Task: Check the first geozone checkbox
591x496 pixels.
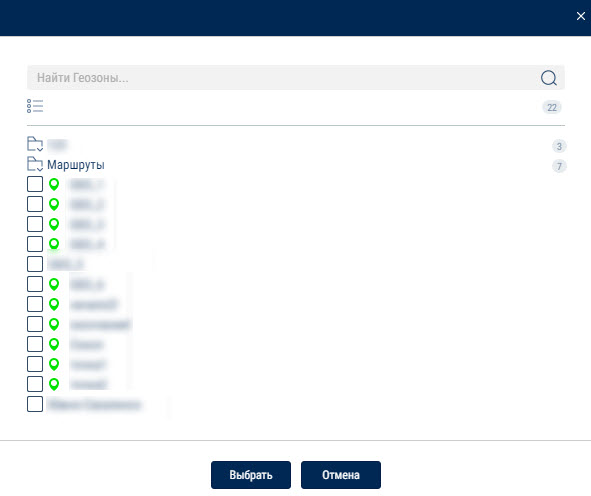Action: coord(35,184)
